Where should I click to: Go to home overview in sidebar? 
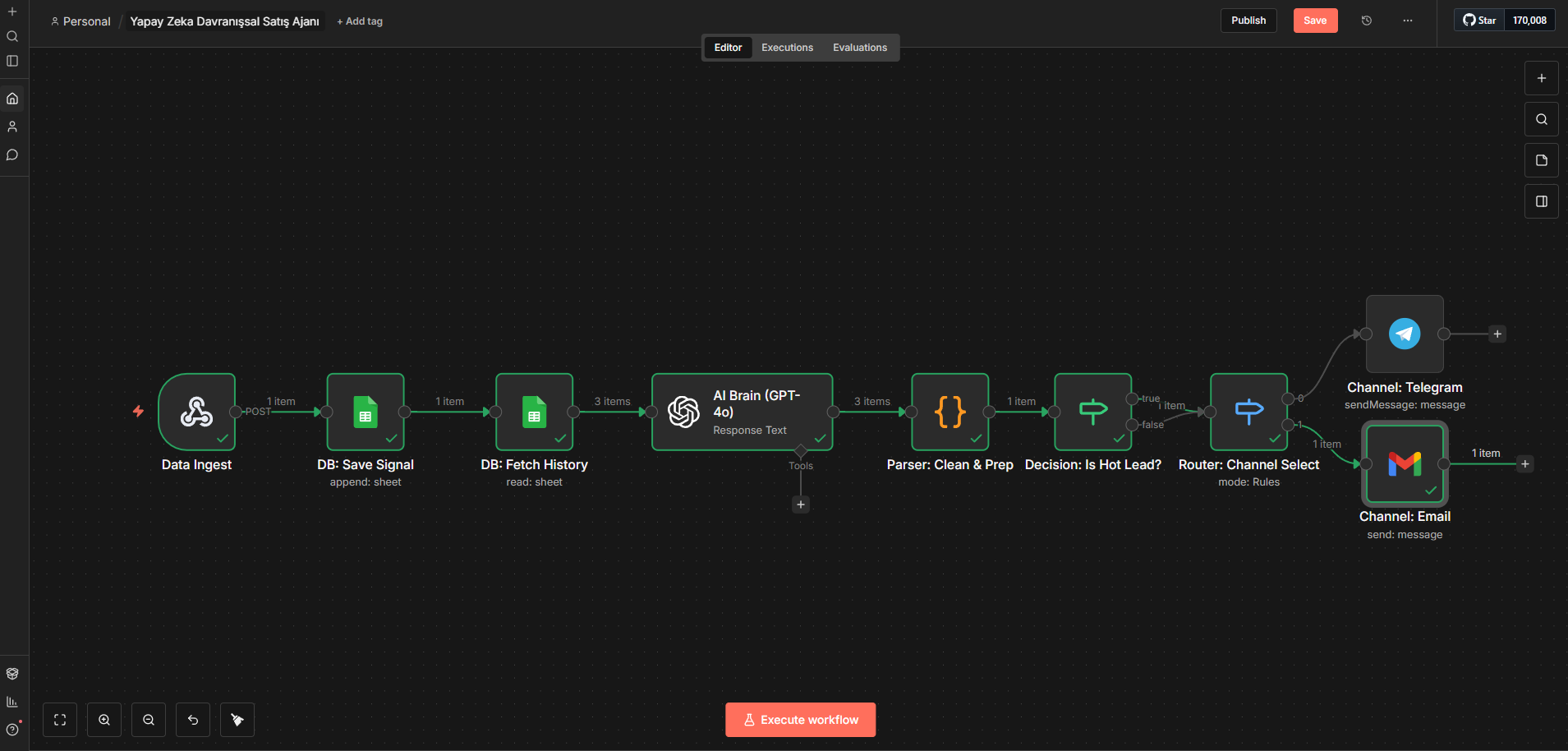pyautogui.click(x=12, y=99)
